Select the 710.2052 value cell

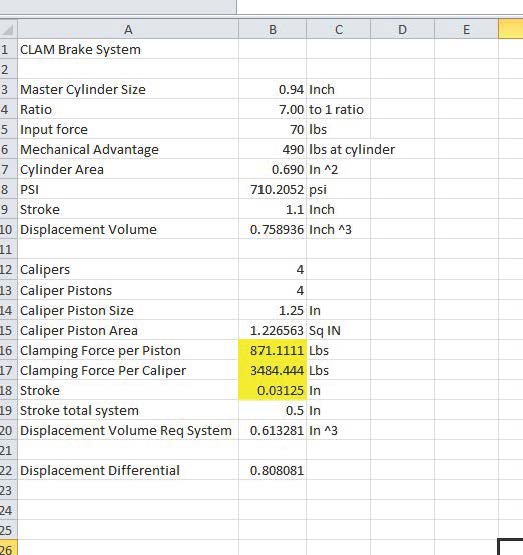click(x=272, y=189)
